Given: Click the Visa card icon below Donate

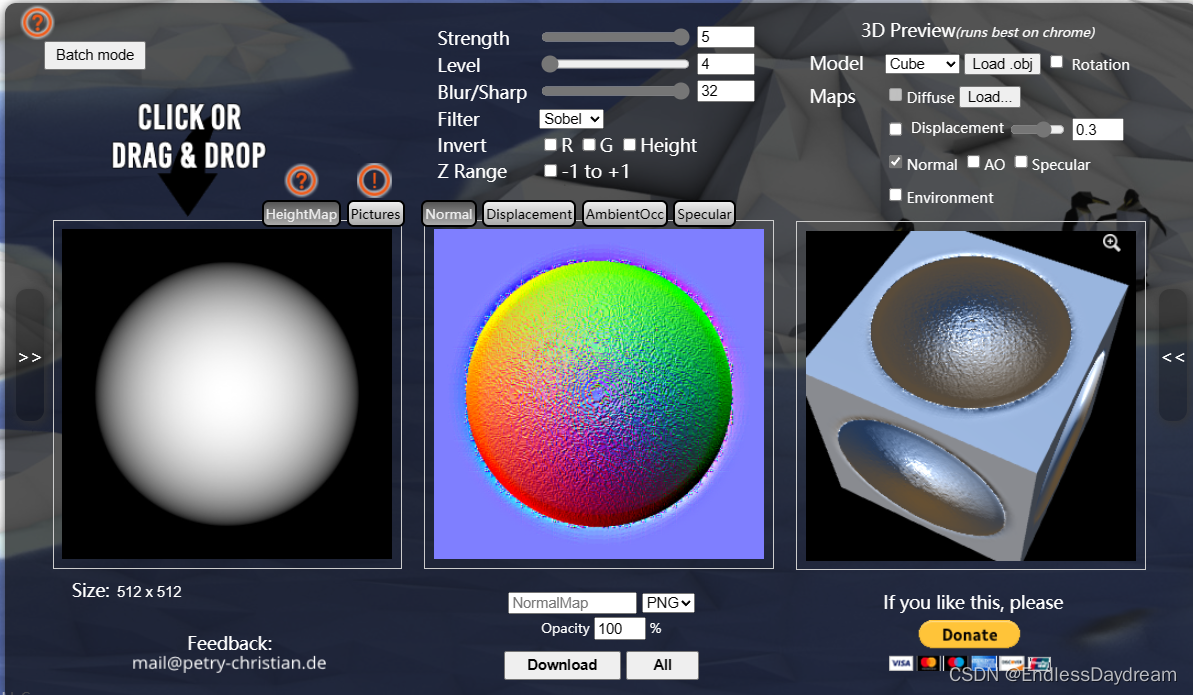Looking at the screenshot, I should click(900, 662).
